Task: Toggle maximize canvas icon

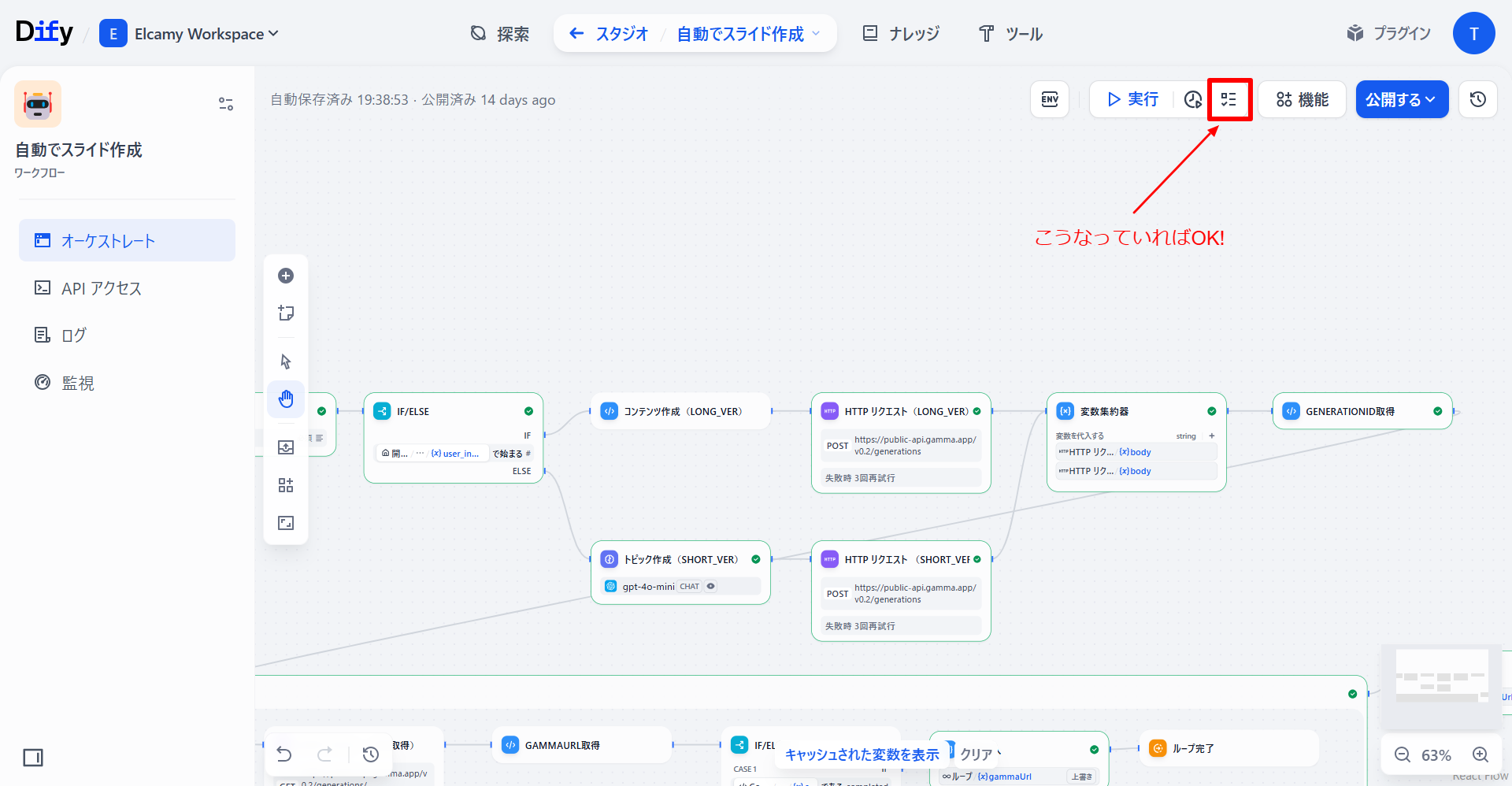Action: 286,523
